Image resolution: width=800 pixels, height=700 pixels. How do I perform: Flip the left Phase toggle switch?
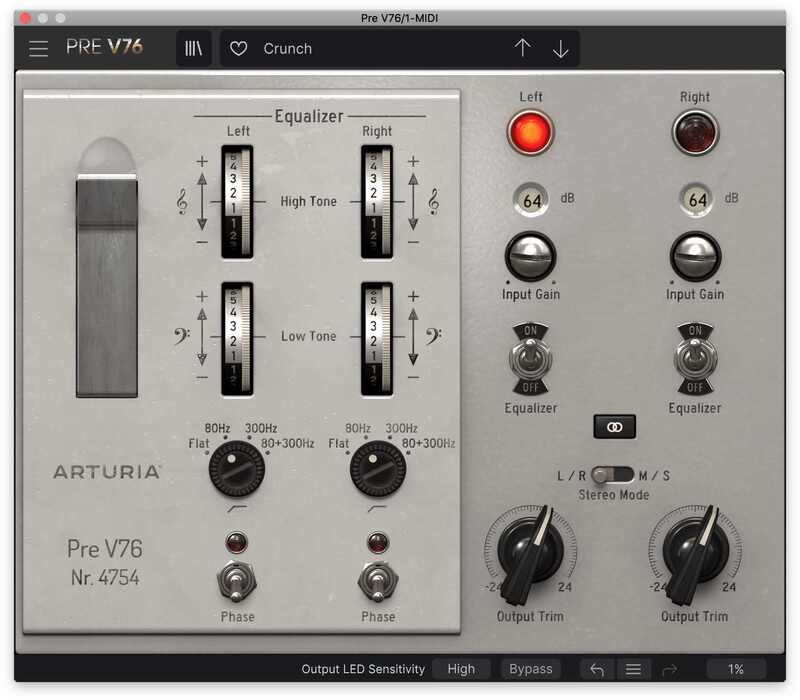(238, 581)
